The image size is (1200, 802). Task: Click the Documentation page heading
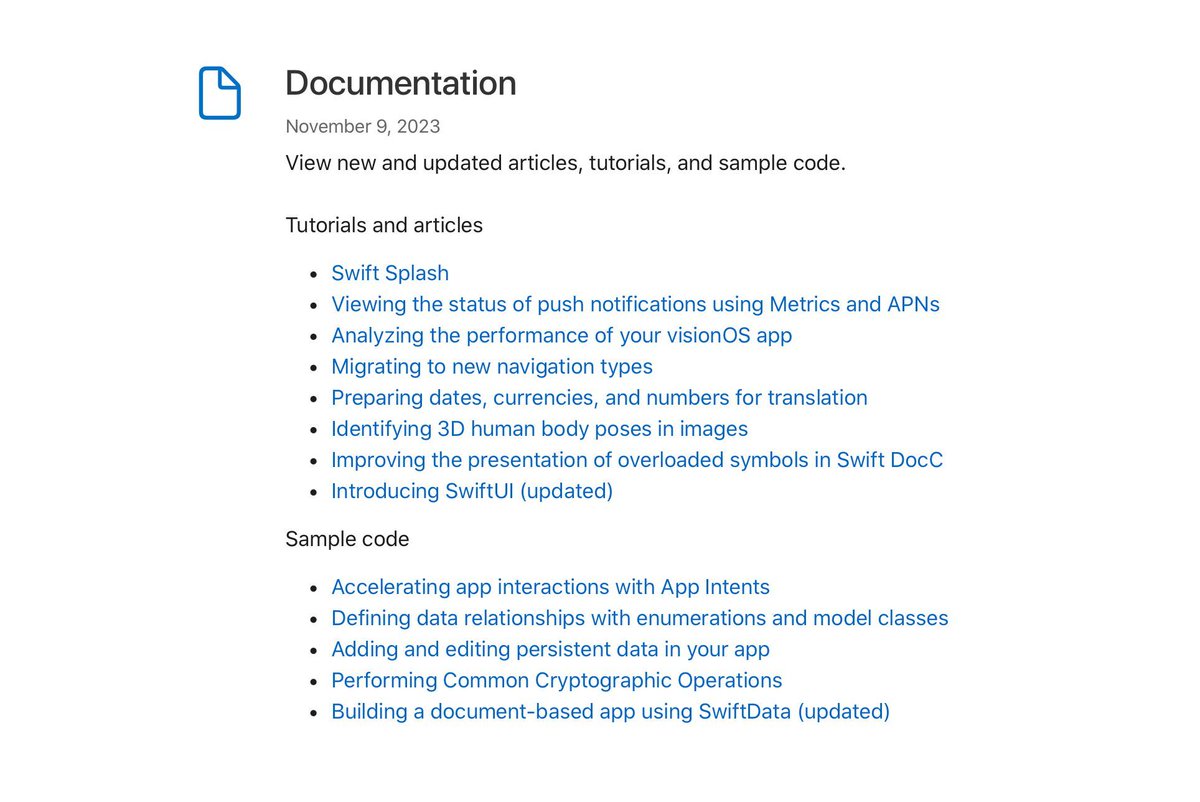pos(401,82)
